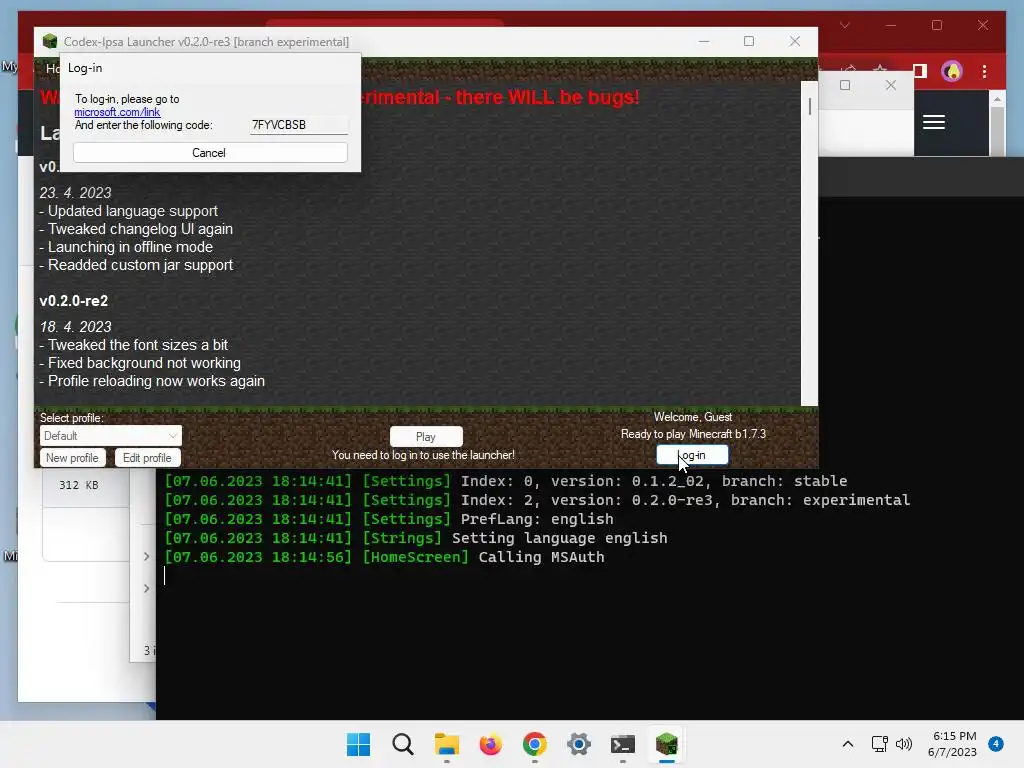Launch Firefox from the taskbar
This screenshot has width=1024, height=768.
pos(490,744)
